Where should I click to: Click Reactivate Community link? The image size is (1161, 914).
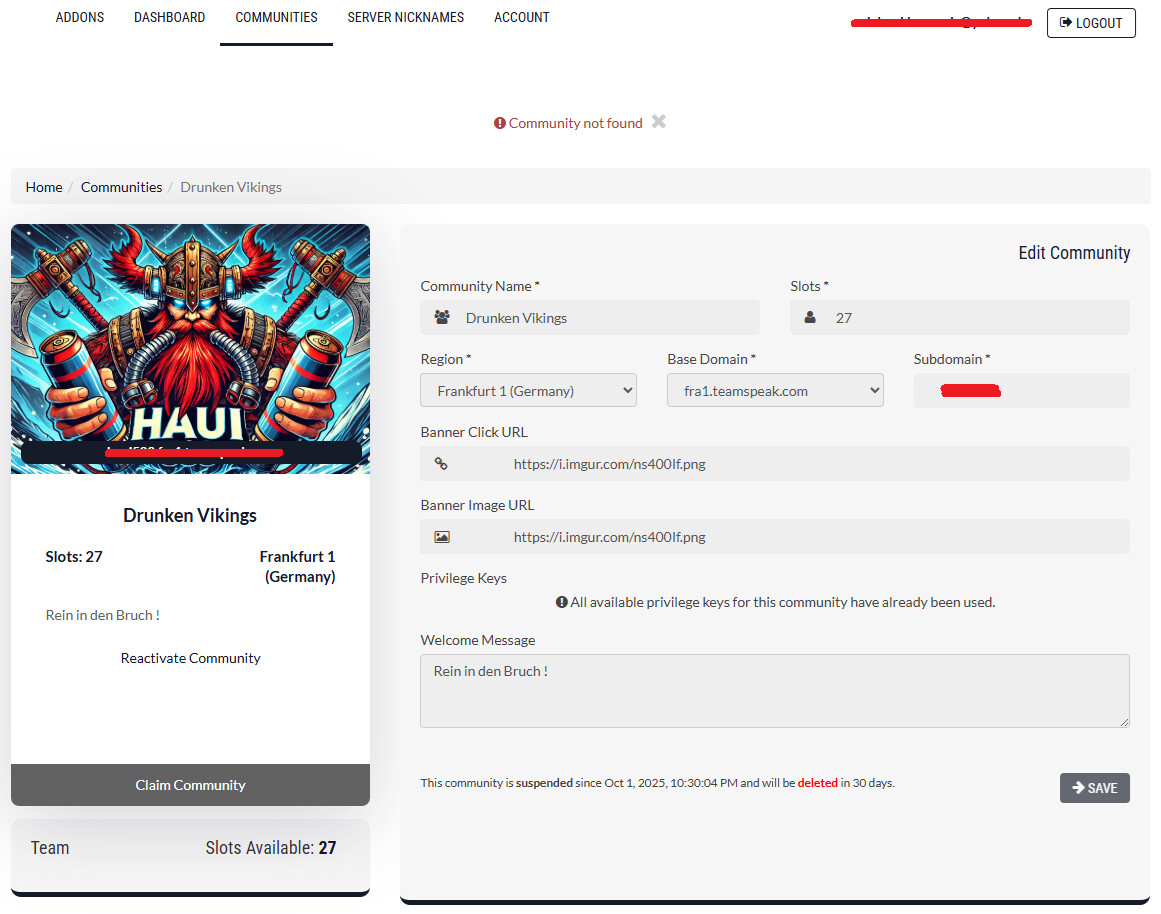point(190,658)
